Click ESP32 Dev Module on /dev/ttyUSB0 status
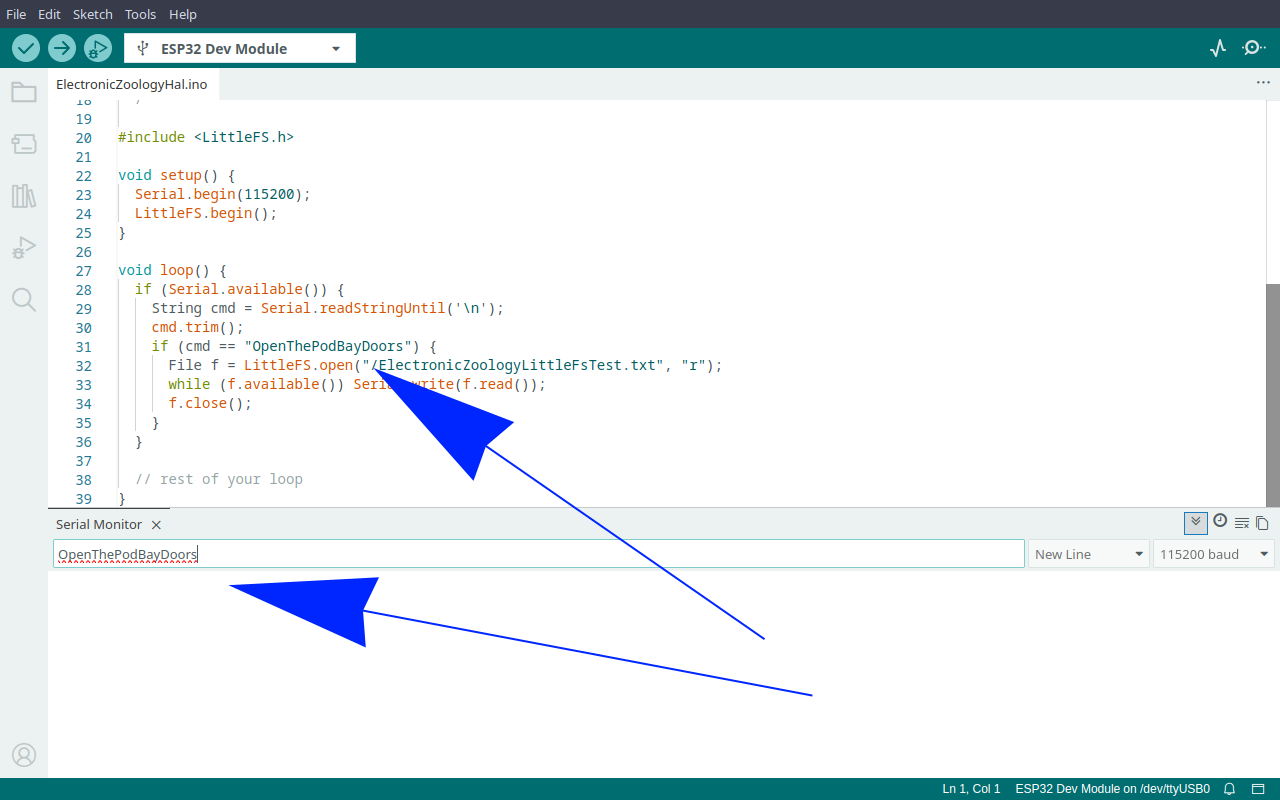Image resolution: width=1280 pixels, height=800 pixels. click(x=1112, y=789)
